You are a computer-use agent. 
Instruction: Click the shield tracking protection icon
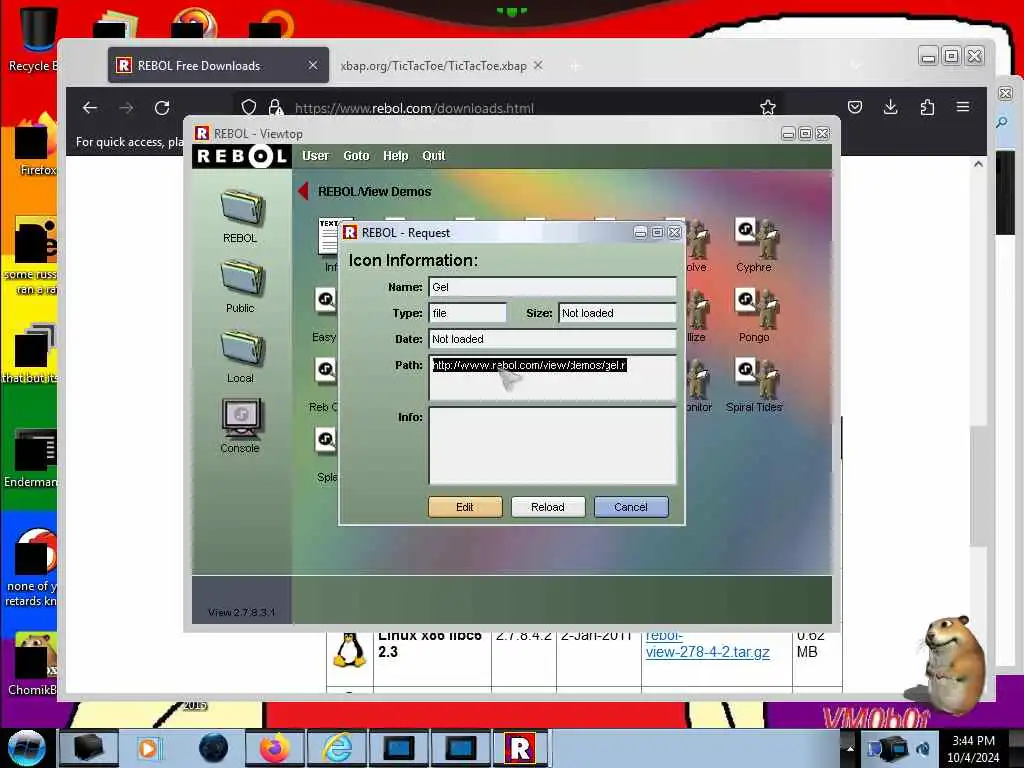[249, 108]
